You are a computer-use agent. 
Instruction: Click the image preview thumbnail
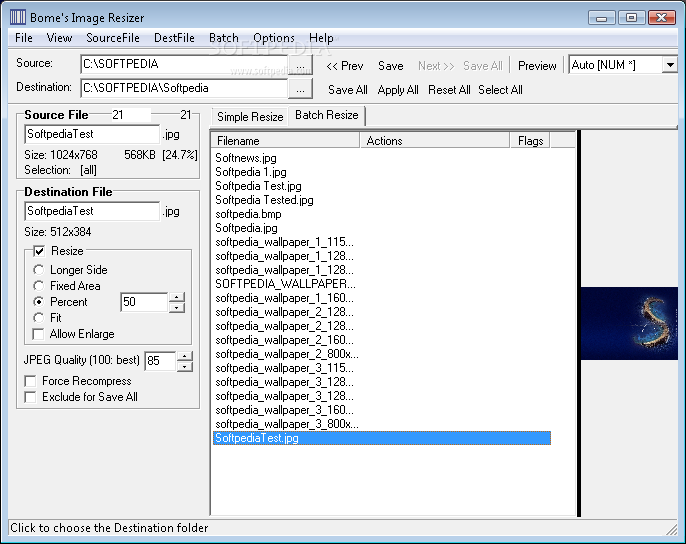pos(629,323)
